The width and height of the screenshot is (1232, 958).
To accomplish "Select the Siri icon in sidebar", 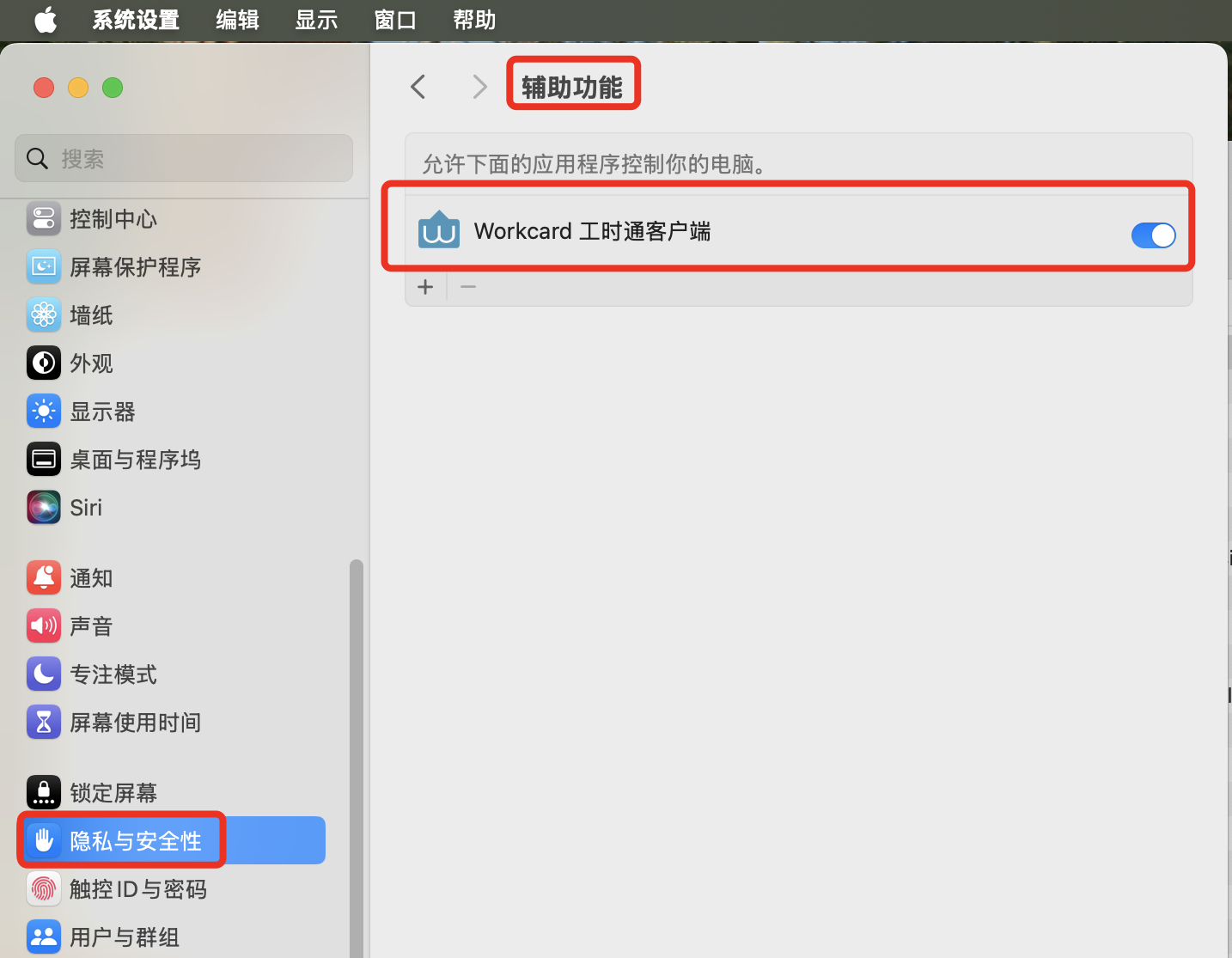I will [x=44, y=507].
